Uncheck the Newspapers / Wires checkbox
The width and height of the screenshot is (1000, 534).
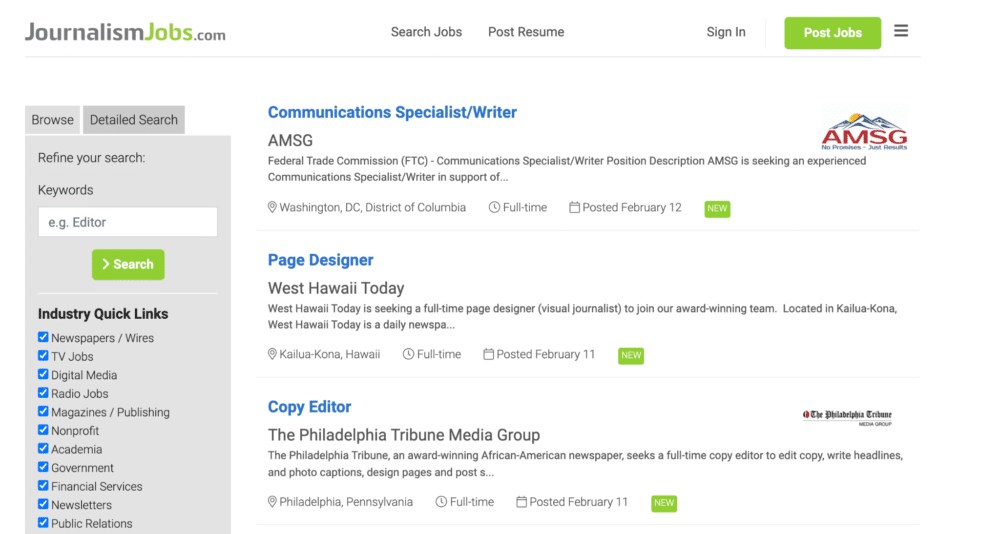pos(43,337)
